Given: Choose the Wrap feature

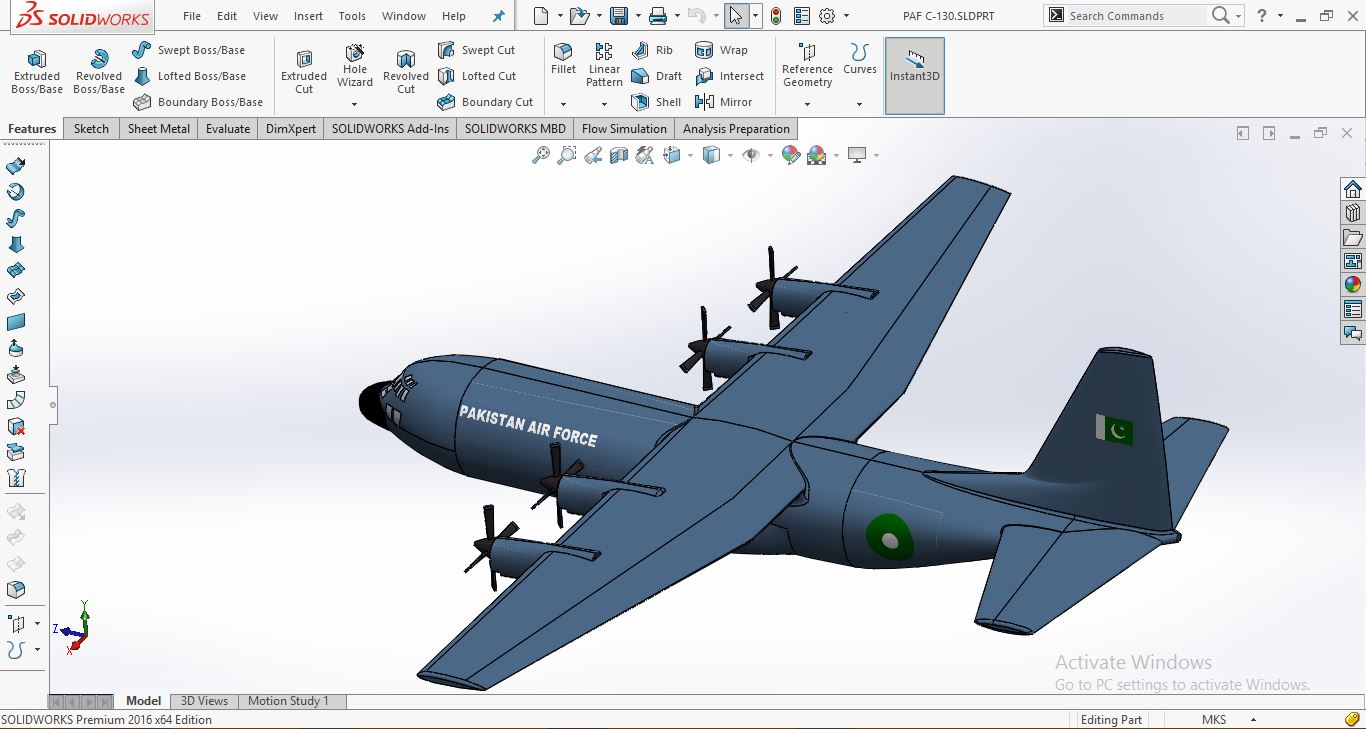Looking at the screenshot, I should tap(720, 50).
